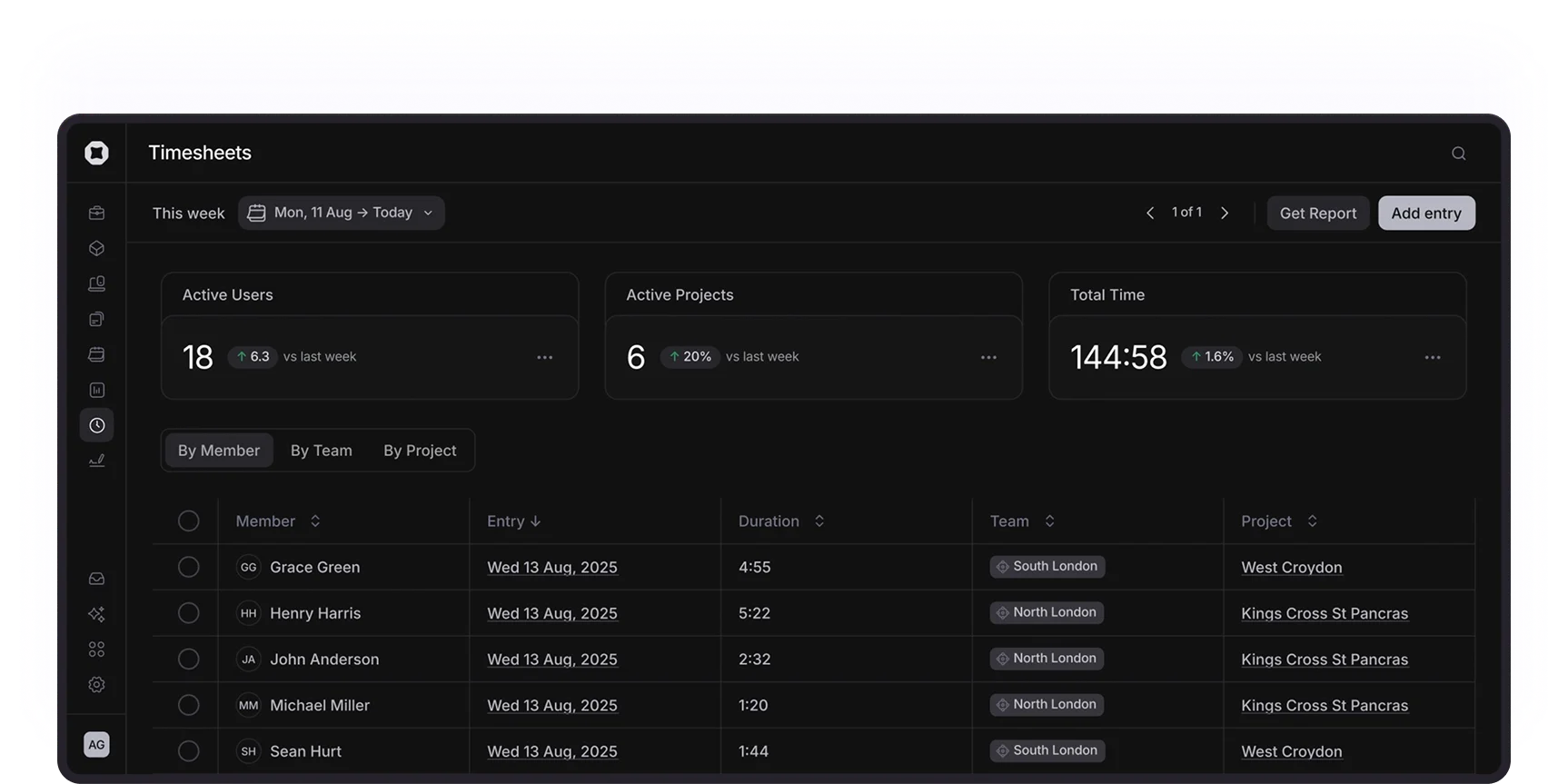Open the settings gear icon
This screenshot has height=784, width=1568.
pos(96,685)
